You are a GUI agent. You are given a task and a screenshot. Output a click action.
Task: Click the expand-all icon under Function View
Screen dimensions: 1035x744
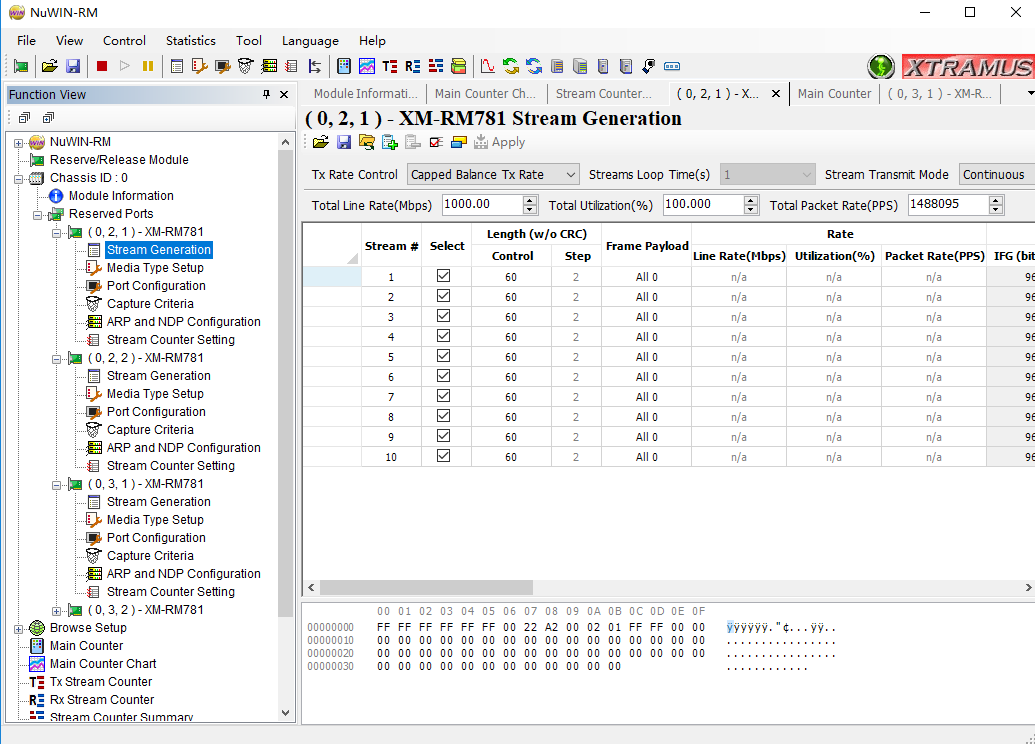point(48,118)
